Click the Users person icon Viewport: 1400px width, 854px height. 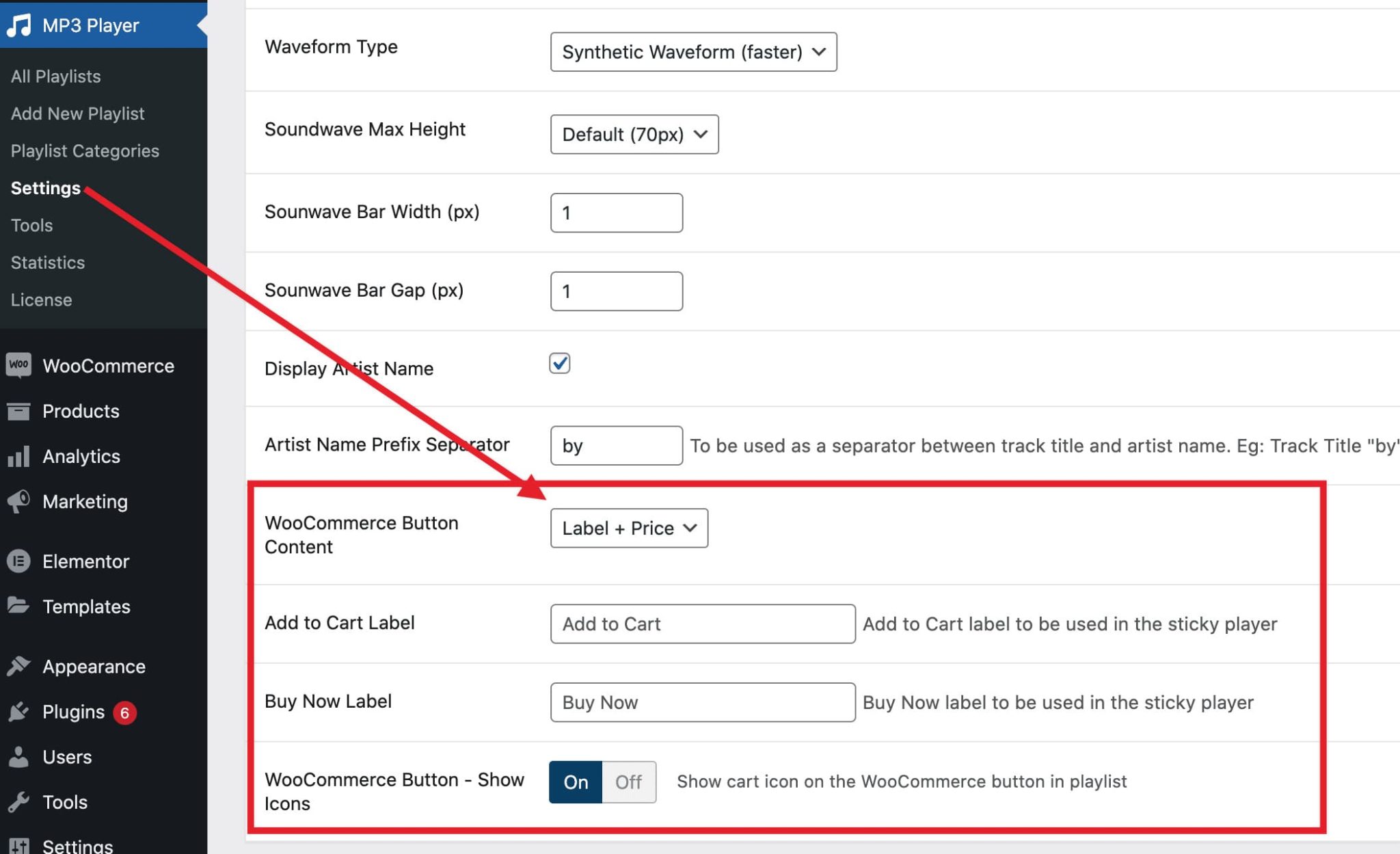click(x=18, y=757)
